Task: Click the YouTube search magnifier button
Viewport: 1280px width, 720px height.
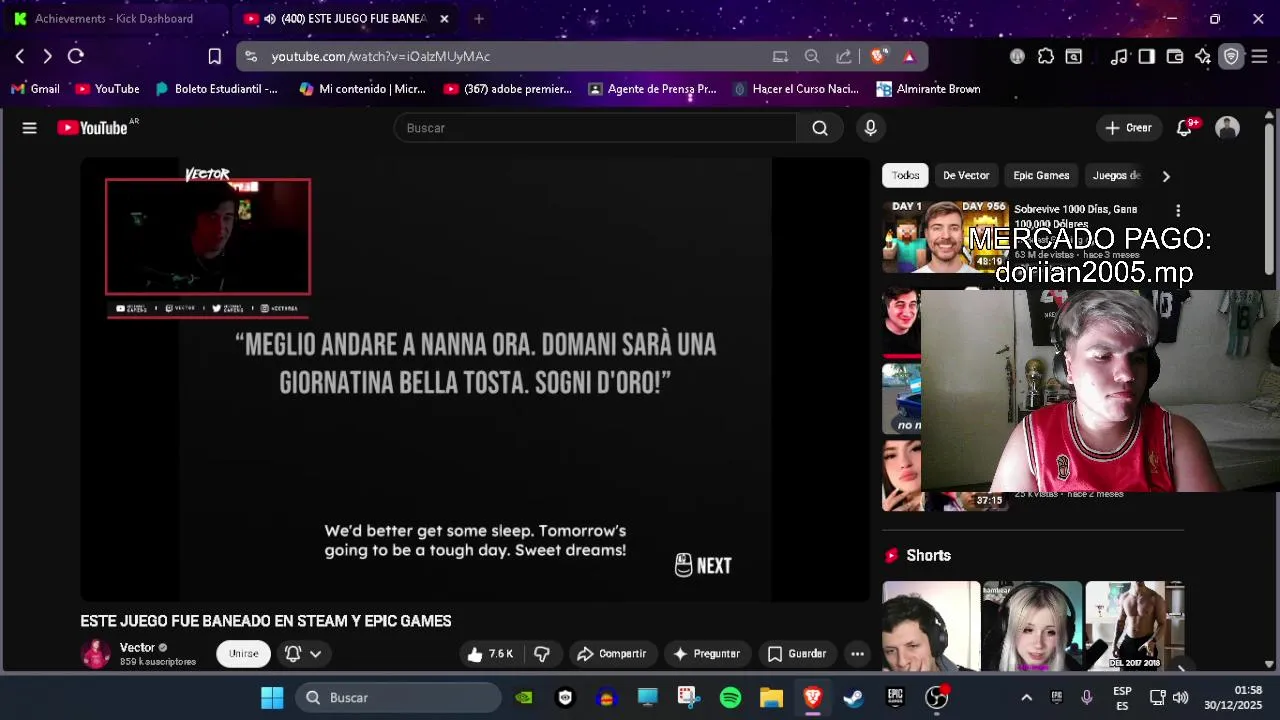Action: (x=820, y=128)
